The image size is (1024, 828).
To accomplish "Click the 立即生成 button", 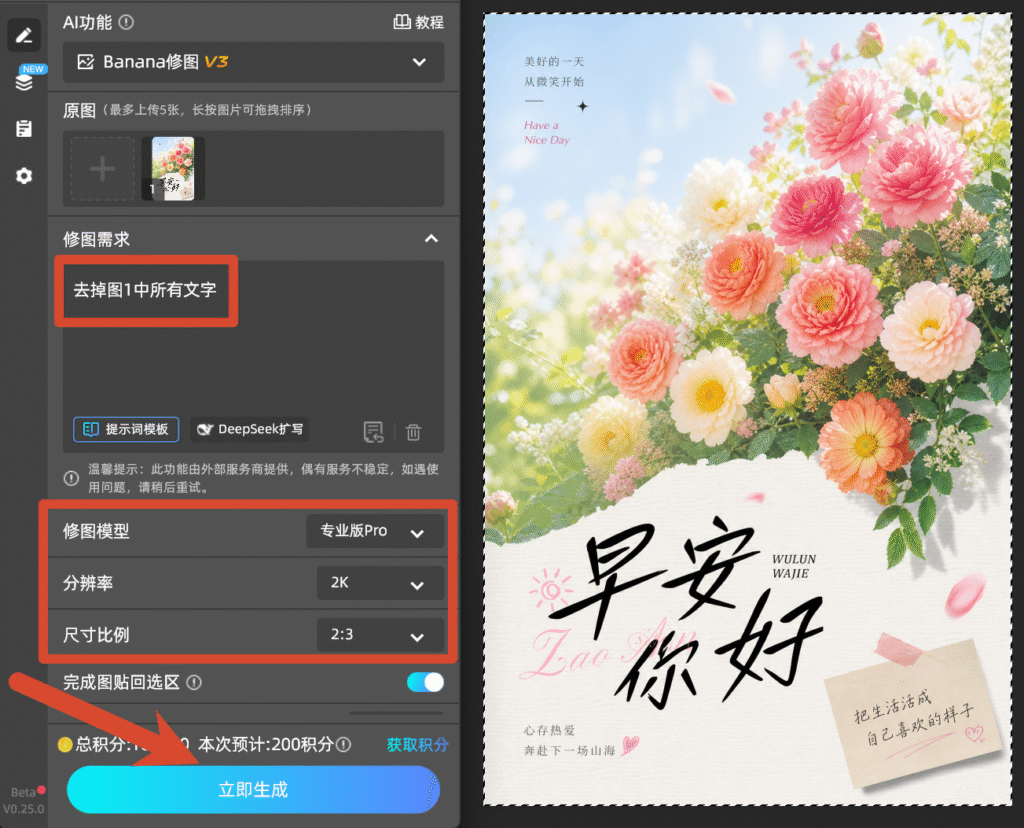I will 253,789.
